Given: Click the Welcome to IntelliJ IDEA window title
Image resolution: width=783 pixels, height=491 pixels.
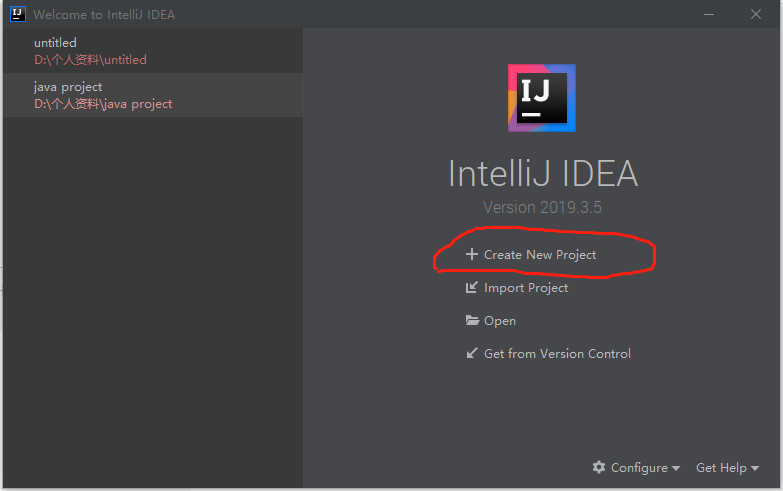Looking at the screenshot, I should pos(104,14).
